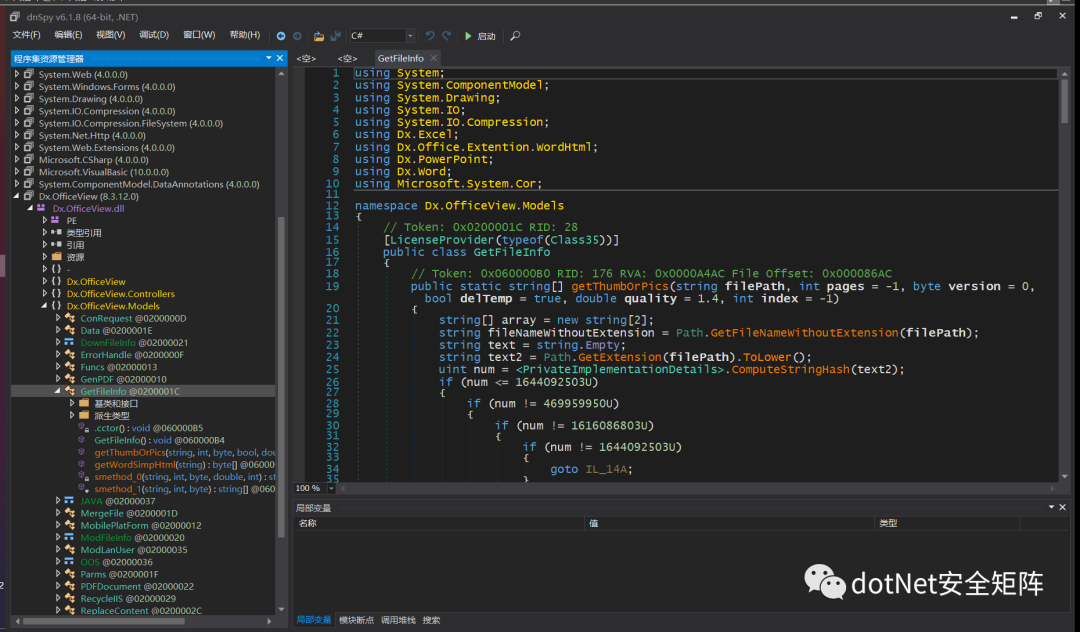This screenshot has height=632, width=1080.
Task: Close the GetFileInfo tab
Action: click(433, 59)
